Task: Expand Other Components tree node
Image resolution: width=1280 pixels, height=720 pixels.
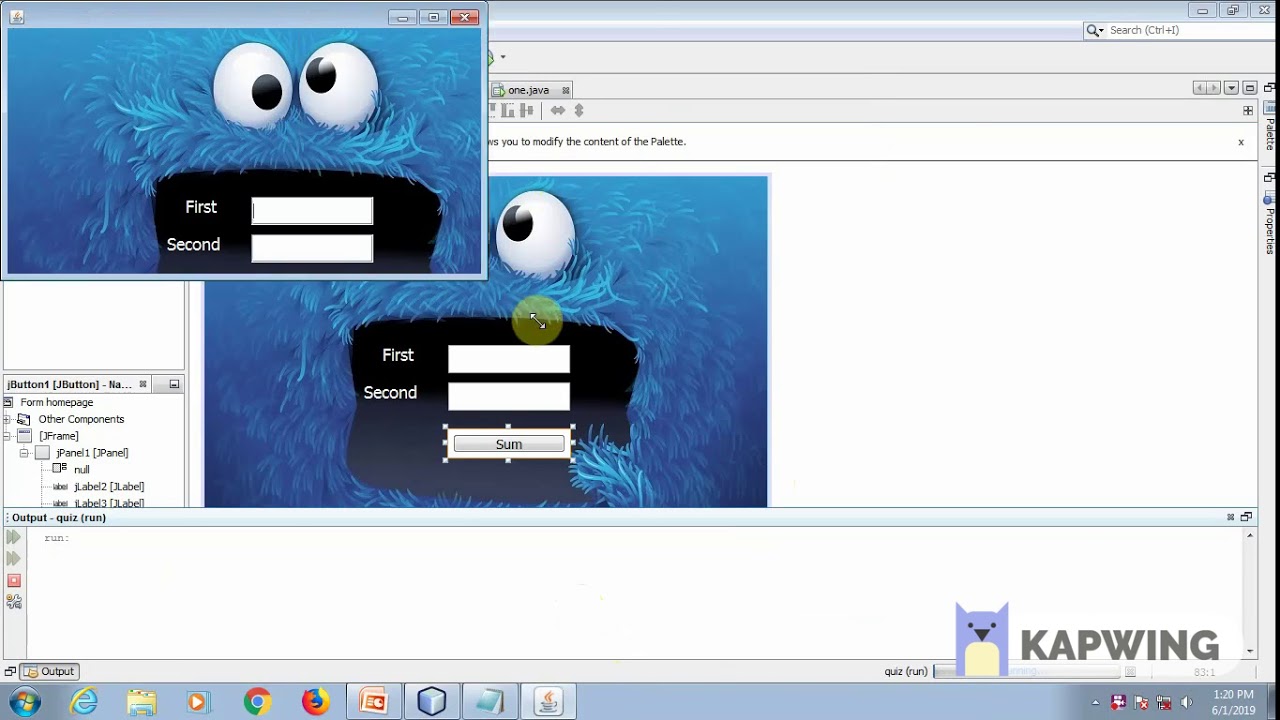Action: coord(7,419)
